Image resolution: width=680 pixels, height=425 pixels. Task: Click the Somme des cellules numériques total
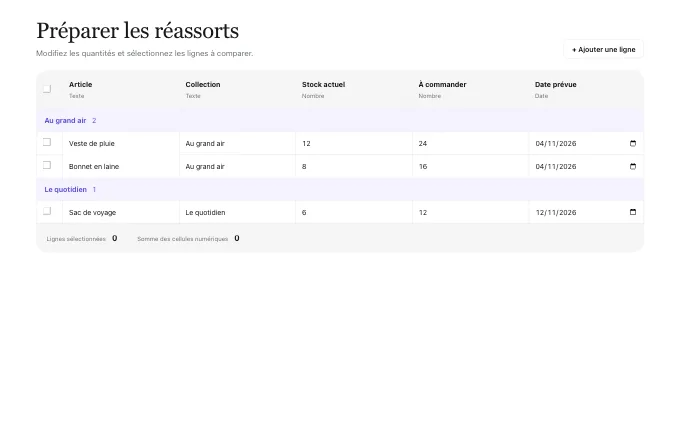click(188, 239)
